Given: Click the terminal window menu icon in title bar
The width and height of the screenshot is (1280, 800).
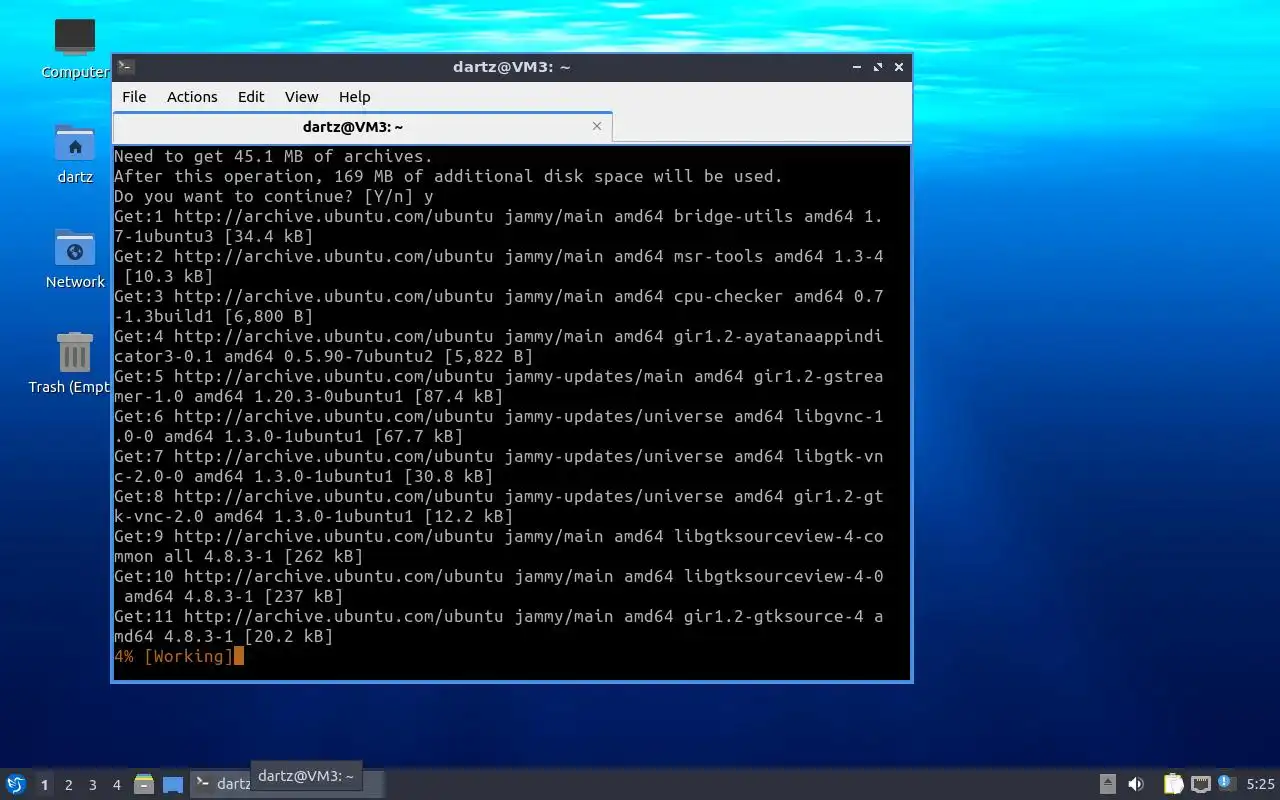Looking at the screenshot, I should tap(125, 67).
